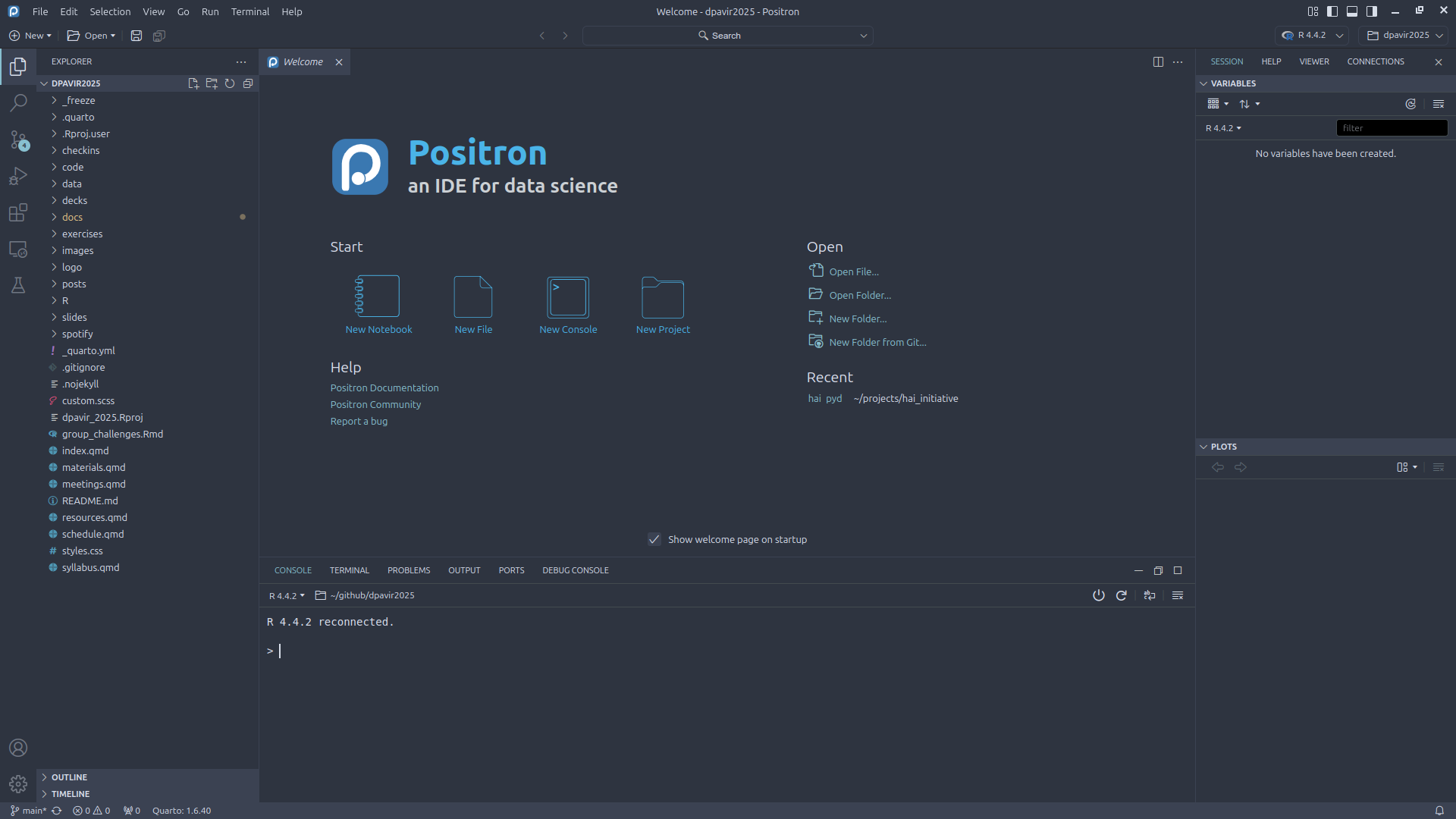Open Source Control view icon
The image size is (1456, 819).
click(x=18, y=140)
